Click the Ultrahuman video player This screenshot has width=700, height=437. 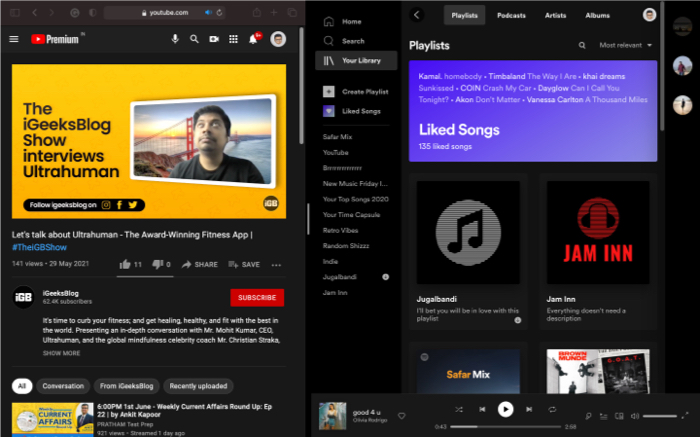point(149,141)
